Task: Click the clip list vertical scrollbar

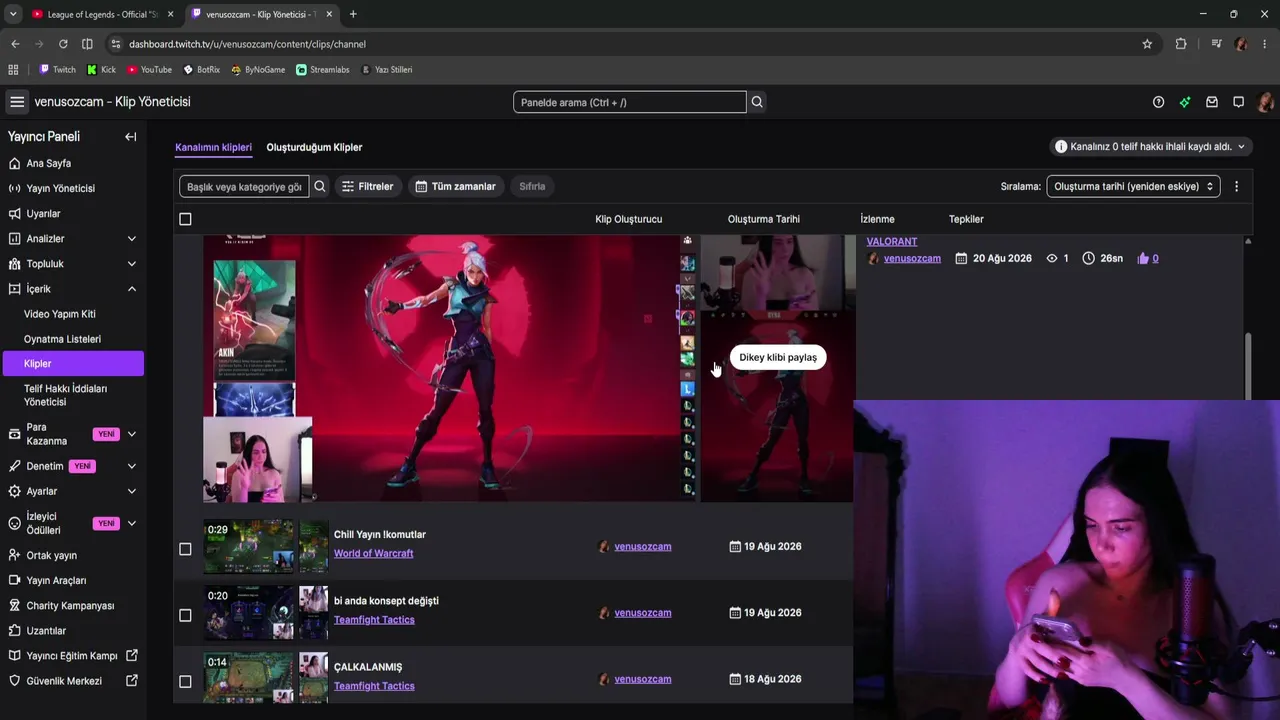Action: pyautogui.click(x=1248, y=365)
